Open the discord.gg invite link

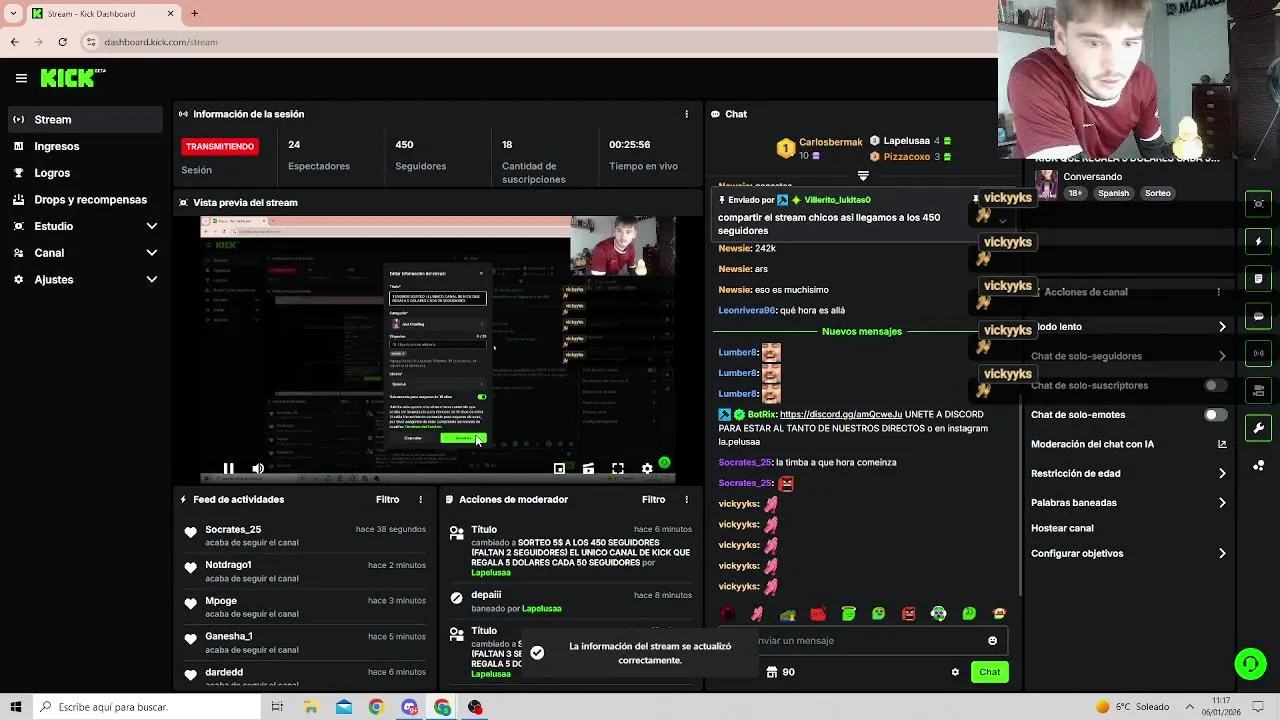841,414
